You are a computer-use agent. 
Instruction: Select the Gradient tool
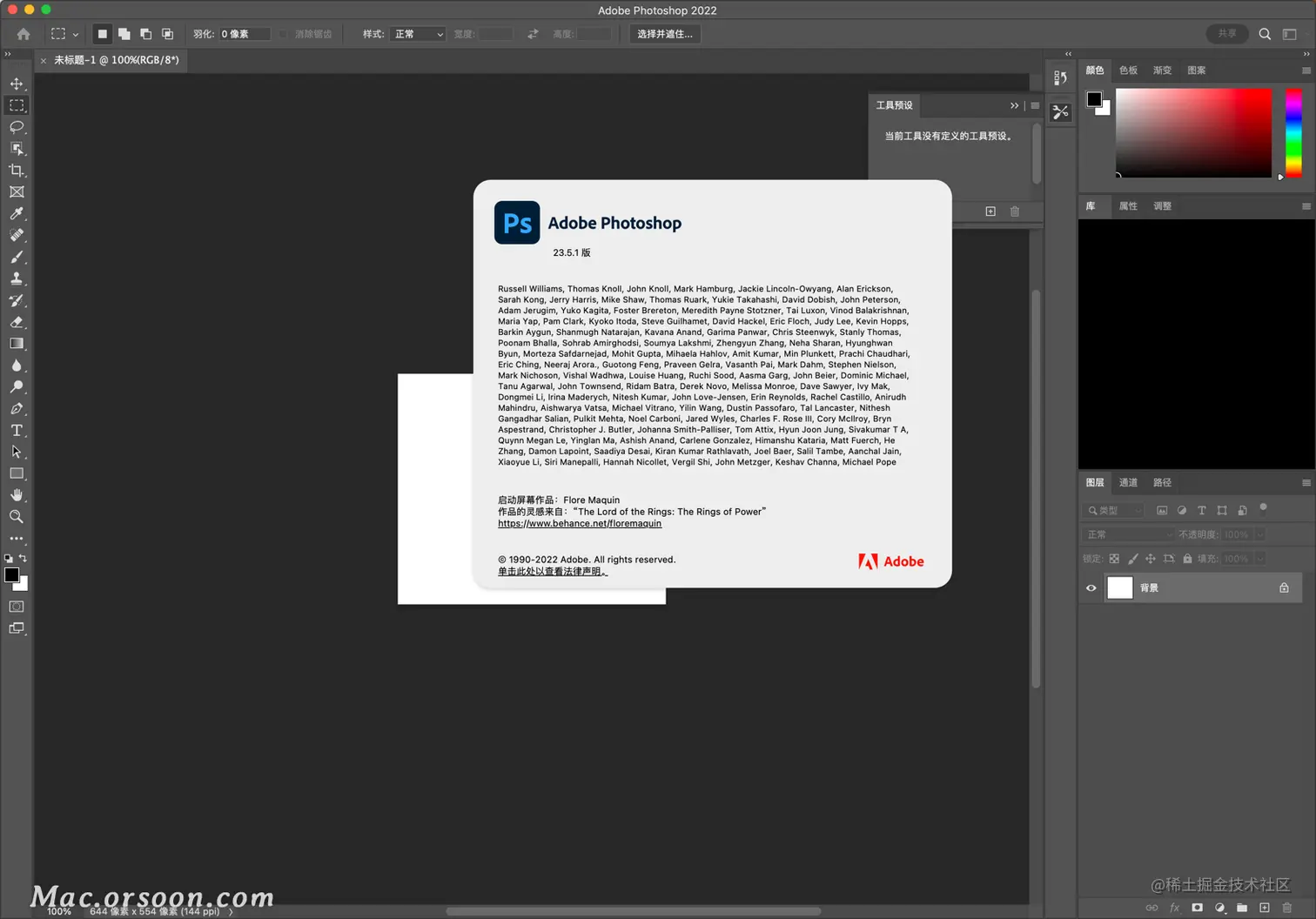(17, 344)
